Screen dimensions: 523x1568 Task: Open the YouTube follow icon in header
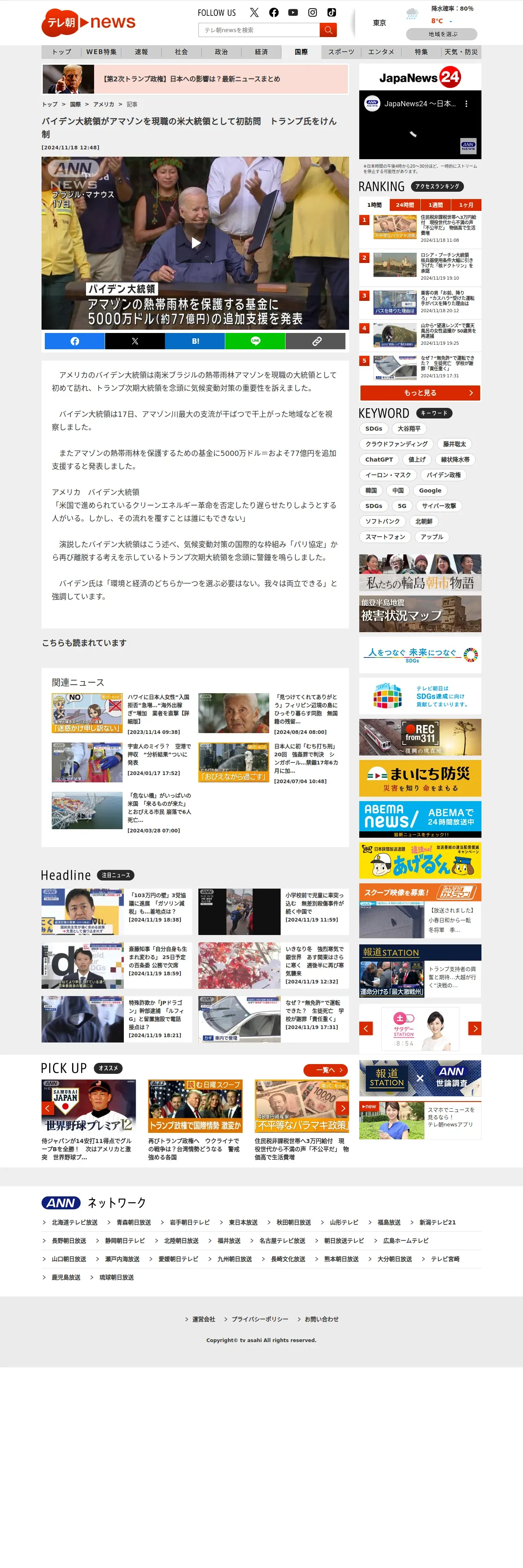pos(293,12)
